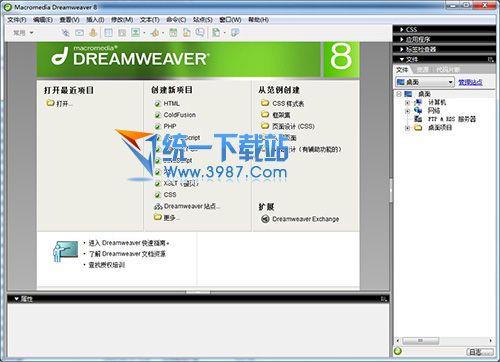The image size is (500, 362).
Task: Expand the 桌面项目 tree node
Action: coord(407,127)
